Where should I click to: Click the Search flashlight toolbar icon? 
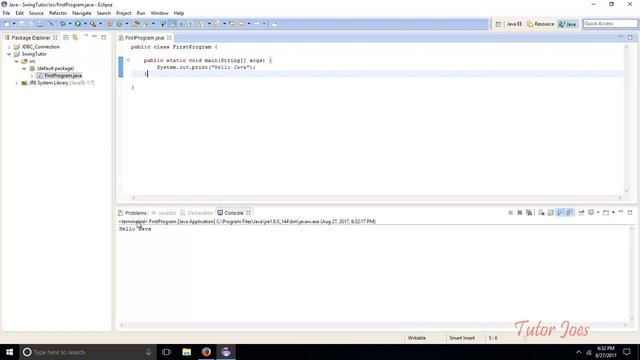pos(146,24)
